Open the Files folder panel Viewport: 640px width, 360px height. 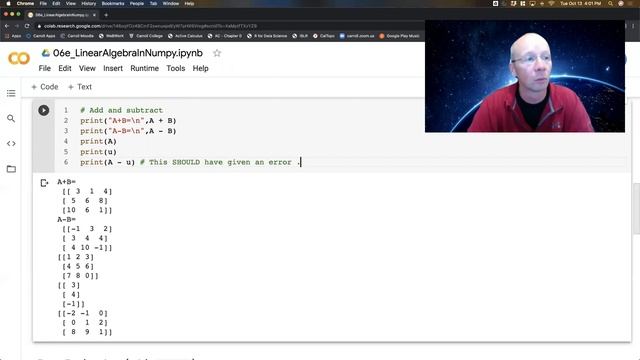coord(11,169)
